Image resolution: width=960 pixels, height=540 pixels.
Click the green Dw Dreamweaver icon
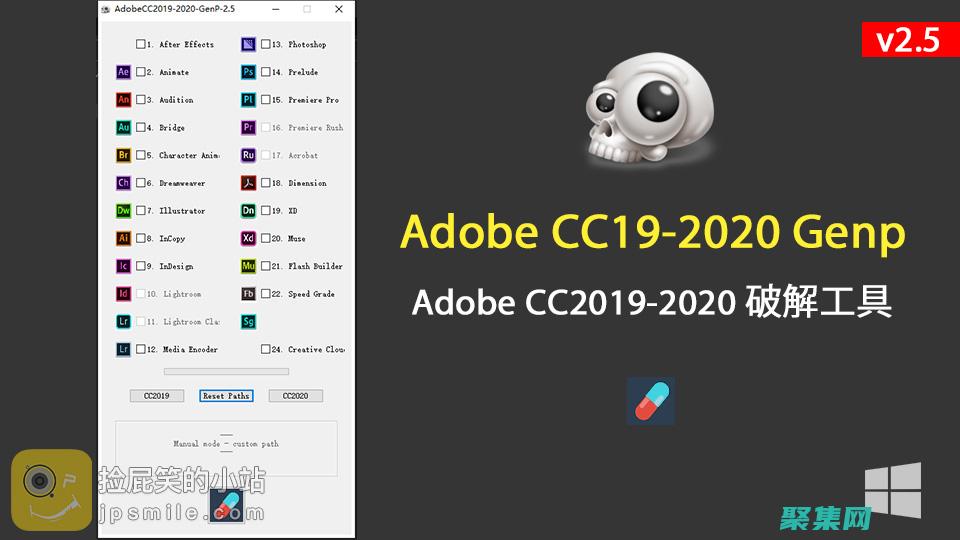tap(123, 211)
